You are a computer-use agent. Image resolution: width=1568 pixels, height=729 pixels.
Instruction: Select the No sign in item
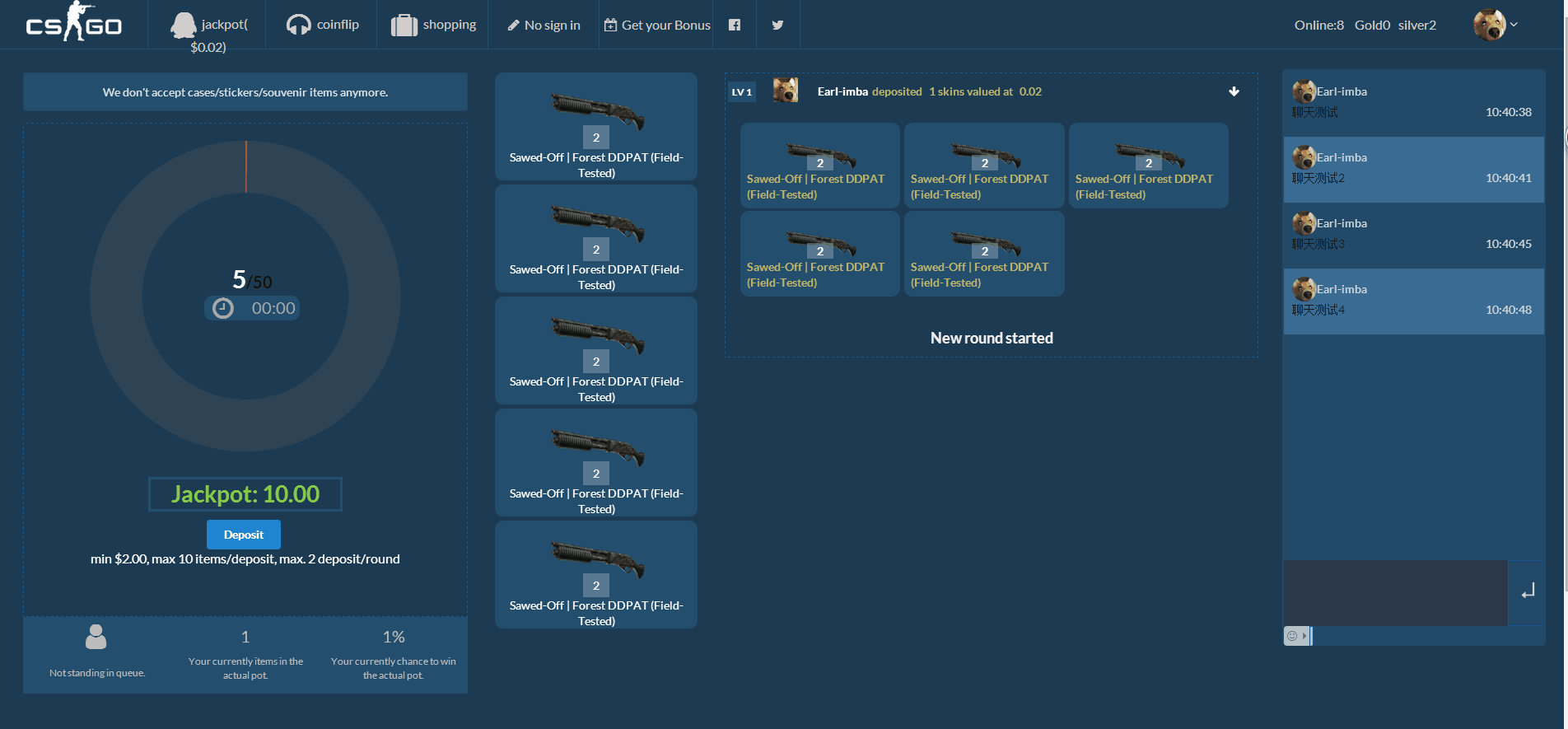(x=544, y=26)
